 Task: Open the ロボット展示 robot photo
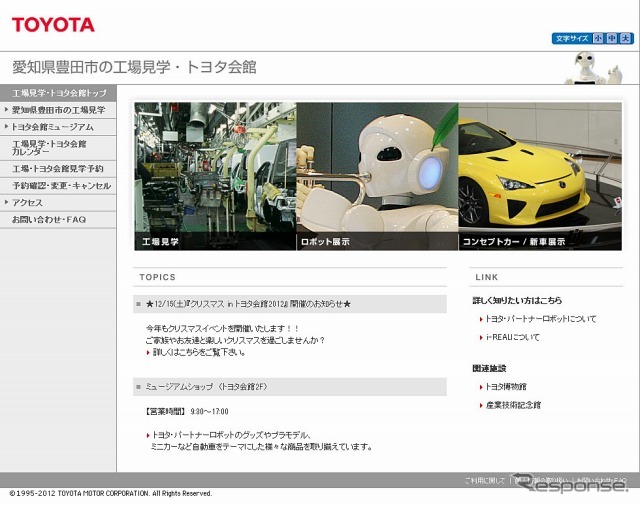click(377, 176)
